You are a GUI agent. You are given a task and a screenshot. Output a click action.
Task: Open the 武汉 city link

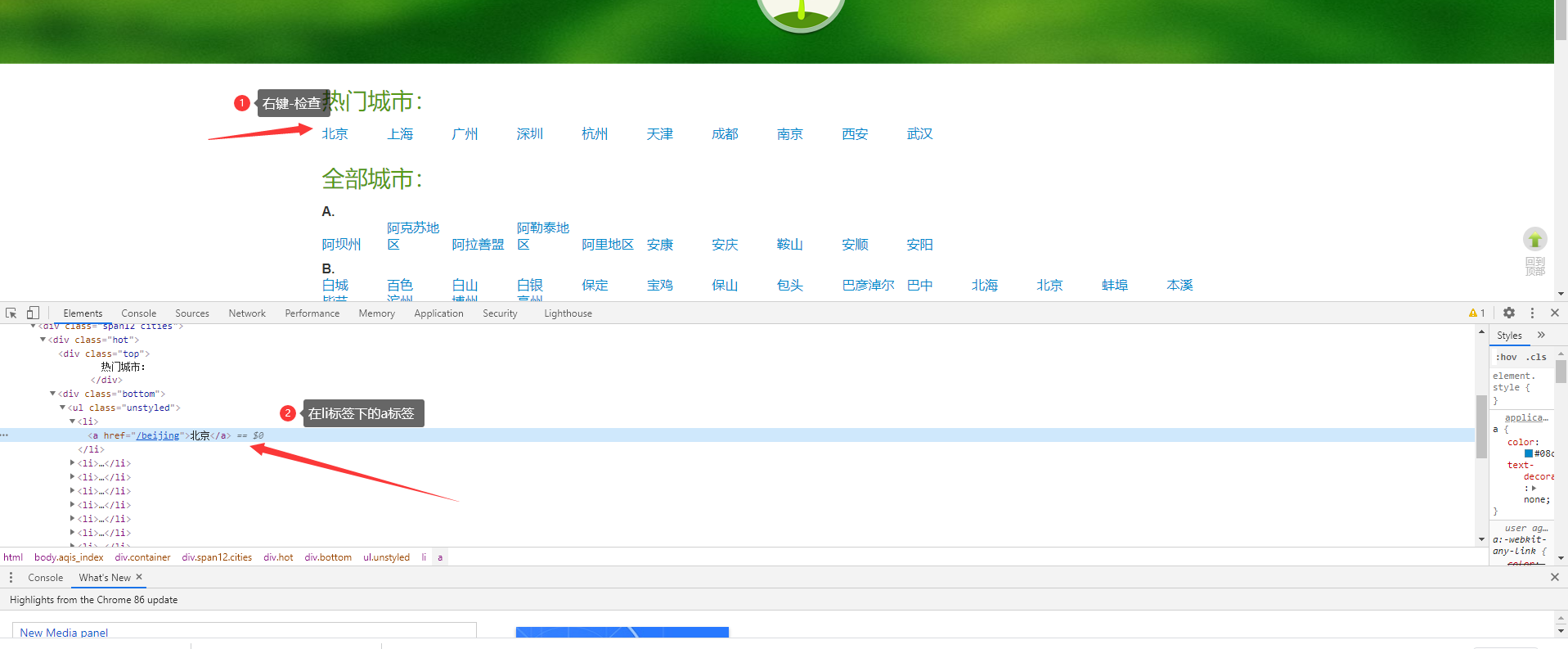coord(919,133)
